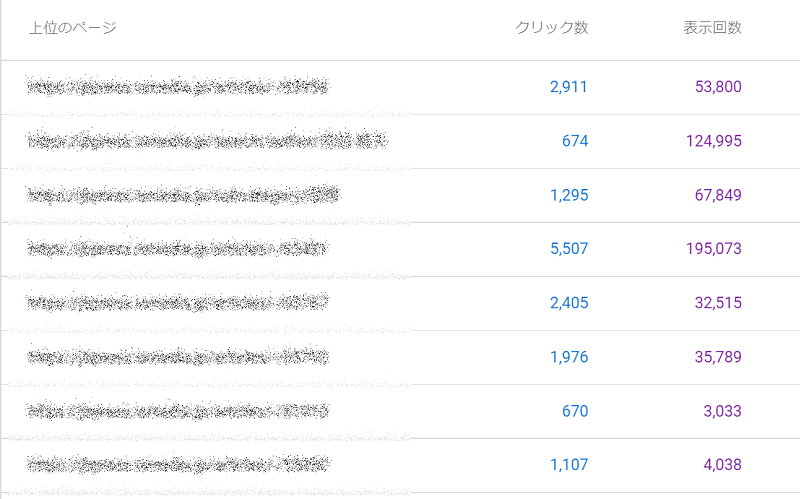
Task: Select the 5,507 click count value
Action: (569, 248)
